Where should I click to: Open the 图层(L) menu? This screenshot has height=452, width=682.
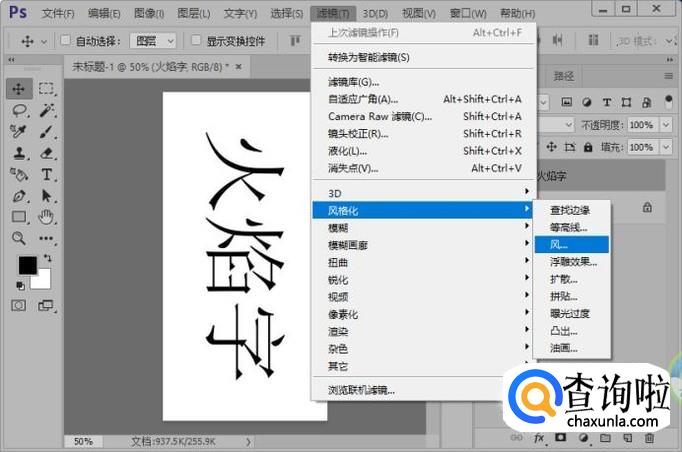coord(194,13)
